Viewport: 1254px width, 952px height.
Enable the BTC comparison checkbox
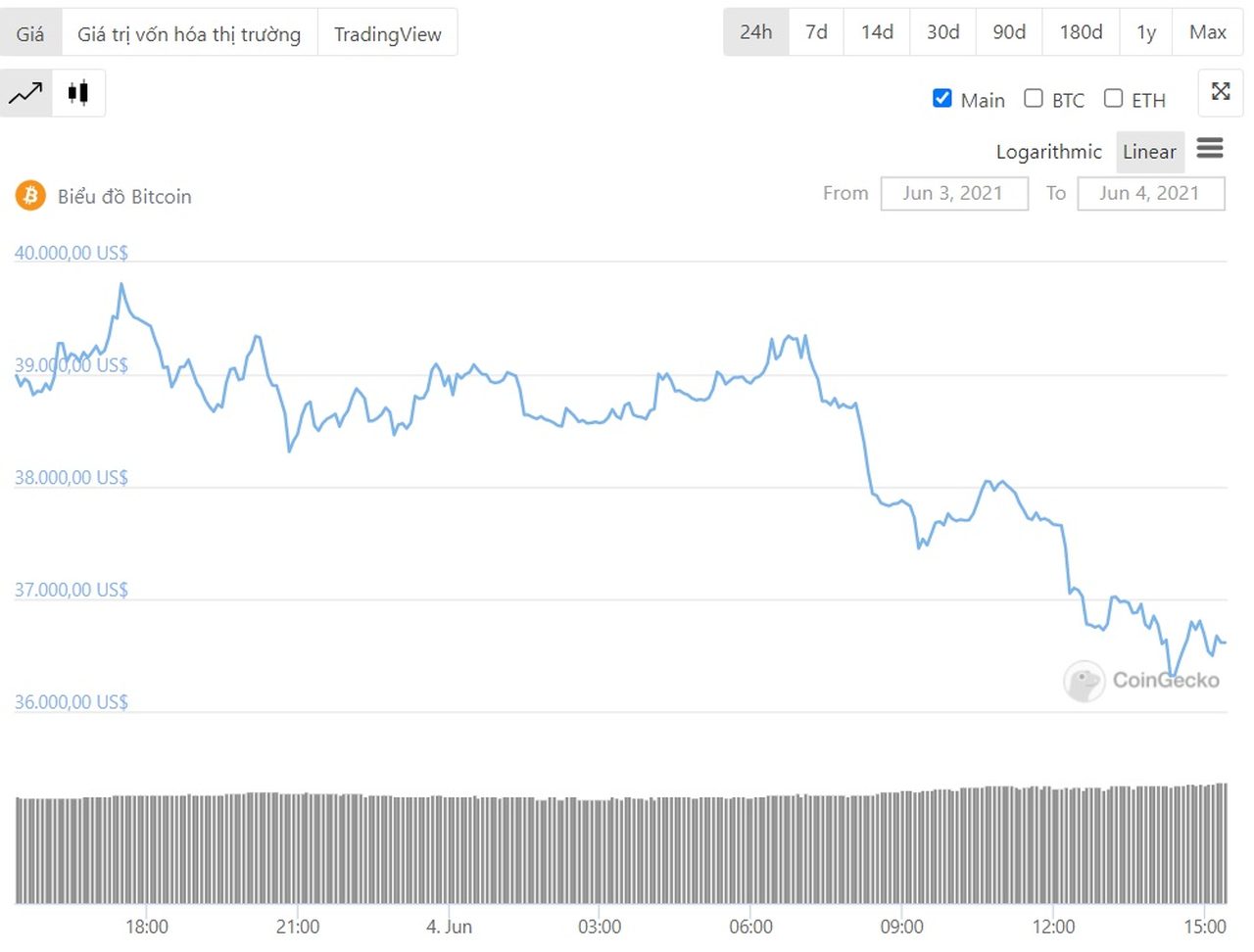(1034, 98)
